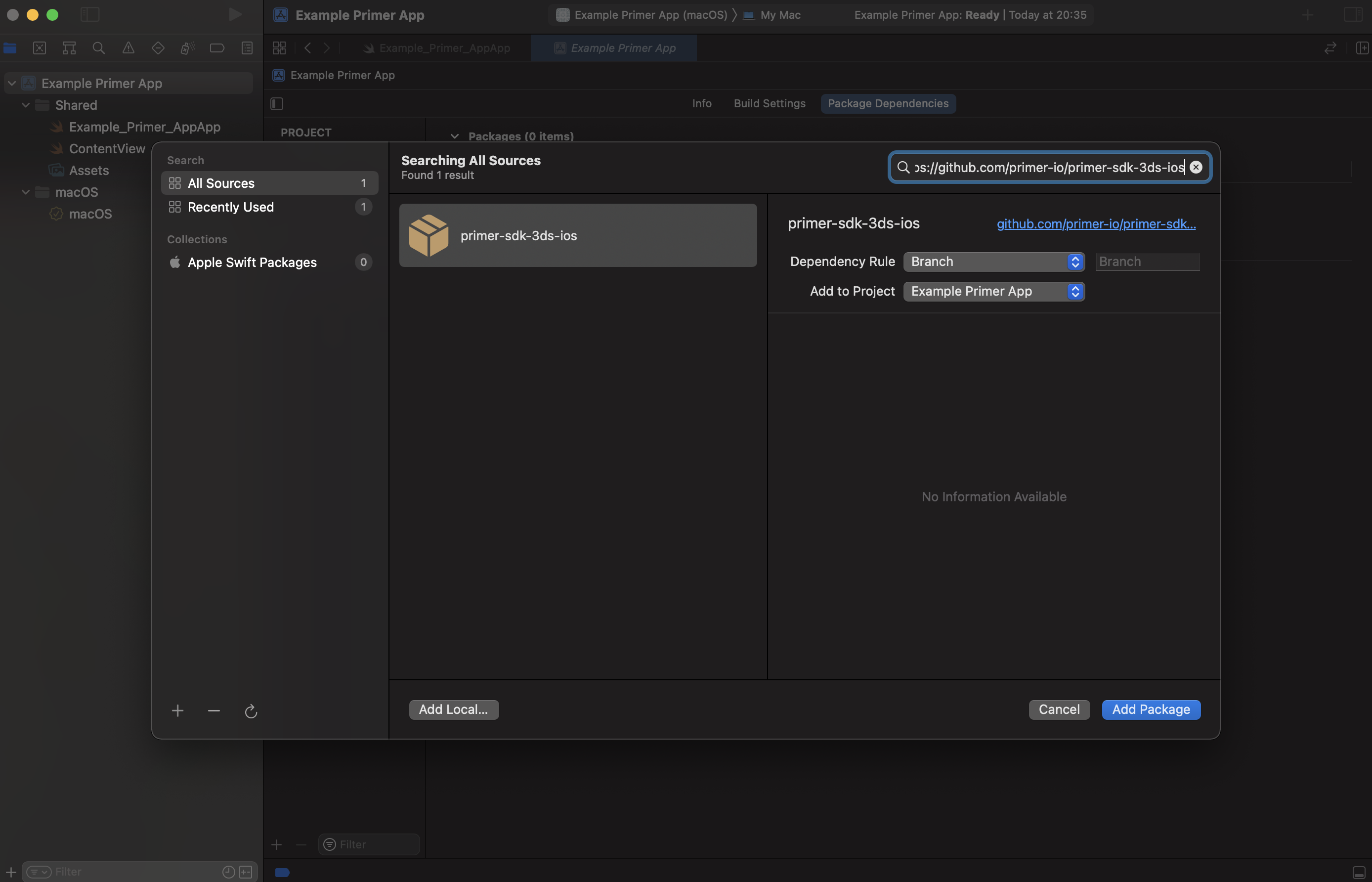The width and height of the screenshot is (1372, 882).
Task: Open the Add to Project dropdown
Action: click(x=993, y=292)
